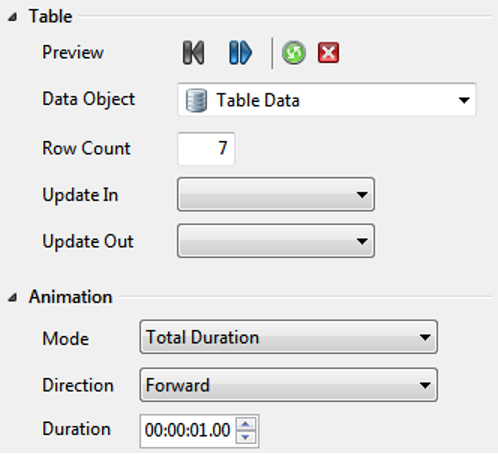Click the Duration time field
Viewport: 498px width, 454px height.
pos(188,431)
